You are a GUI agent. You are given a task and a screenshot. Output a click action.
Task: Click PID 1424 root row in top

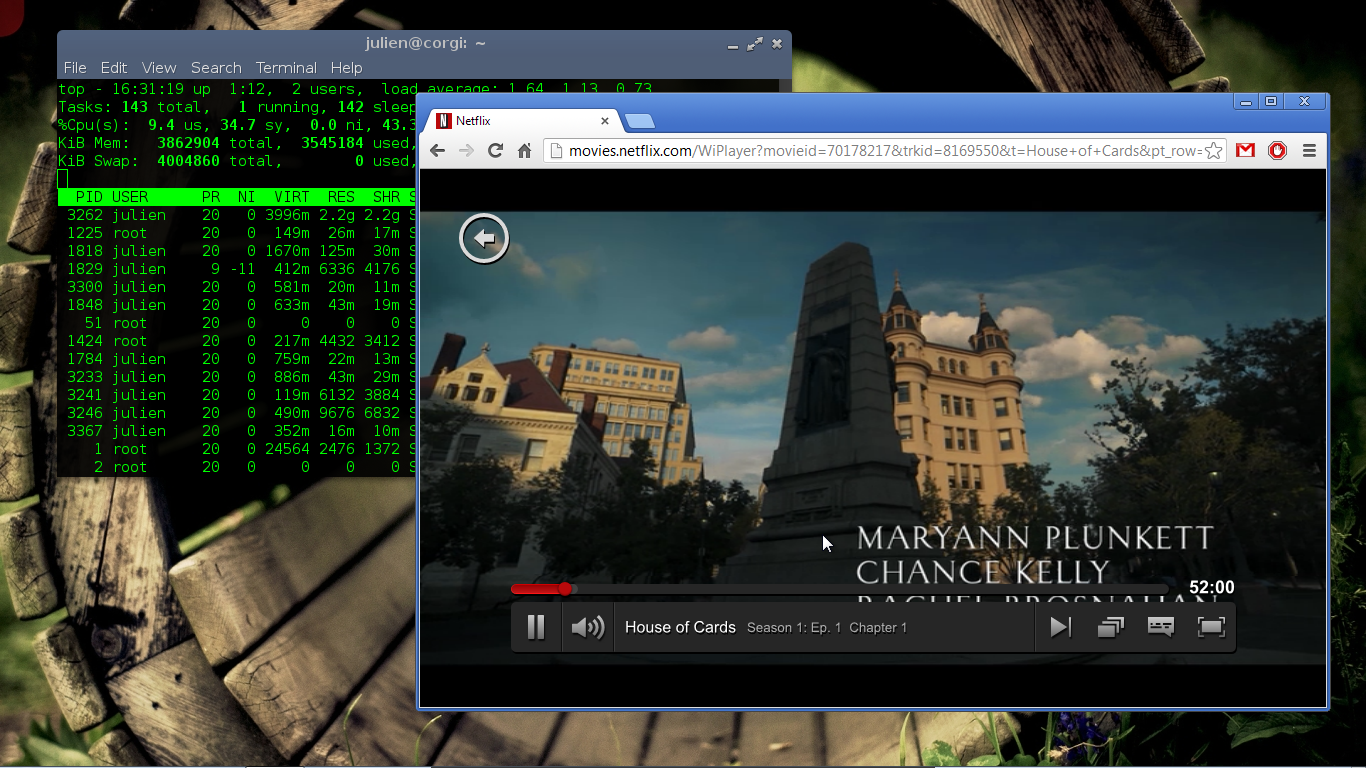pyautogui.click(x=237, y=341)
